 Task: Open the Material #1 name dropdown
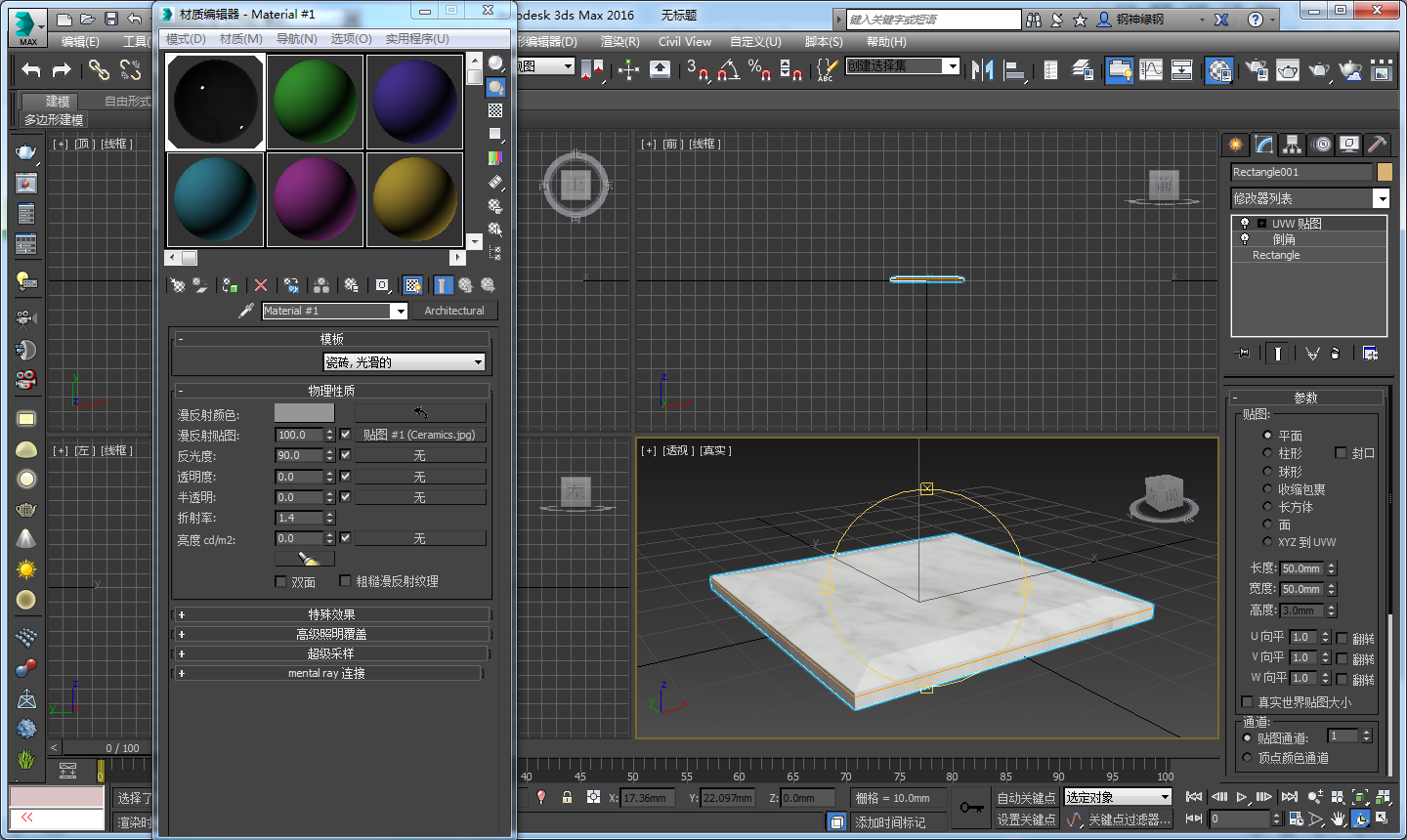[399, 311]
